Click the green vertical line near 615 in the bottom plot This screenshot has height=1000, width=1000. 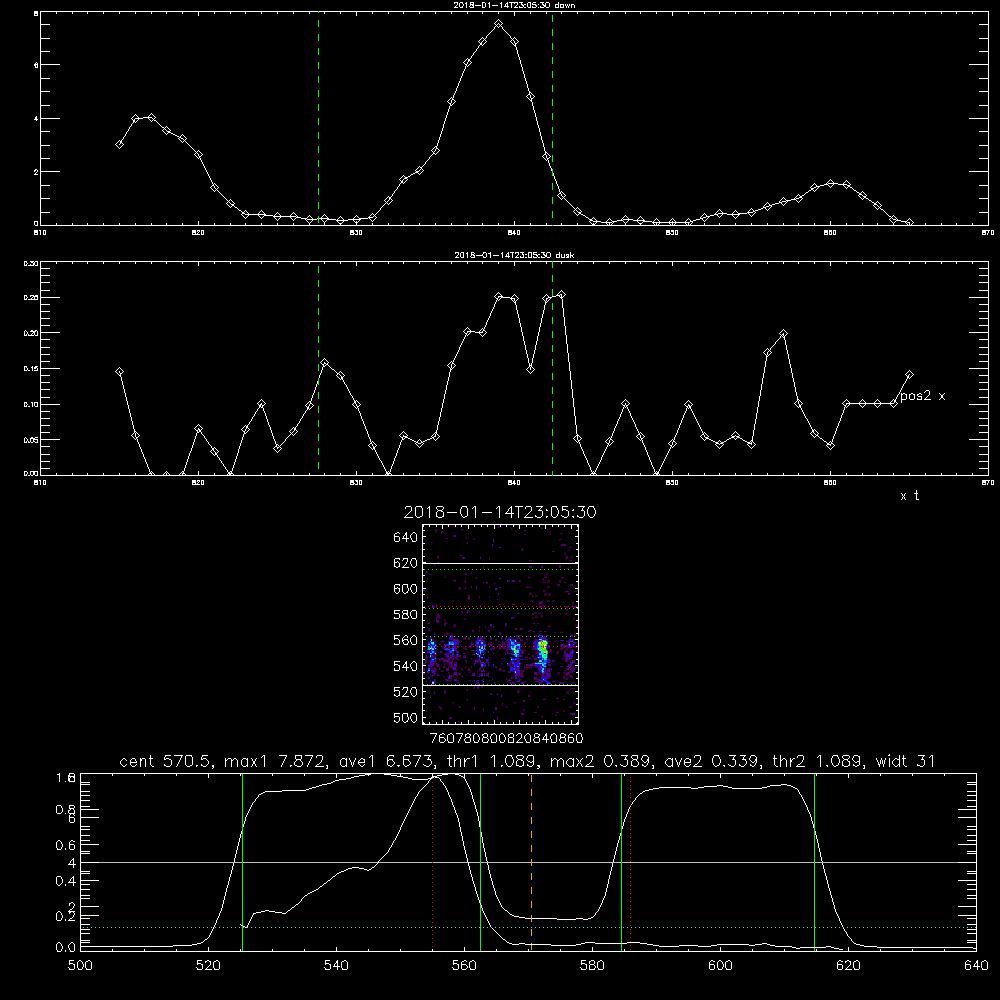[814, 862]
